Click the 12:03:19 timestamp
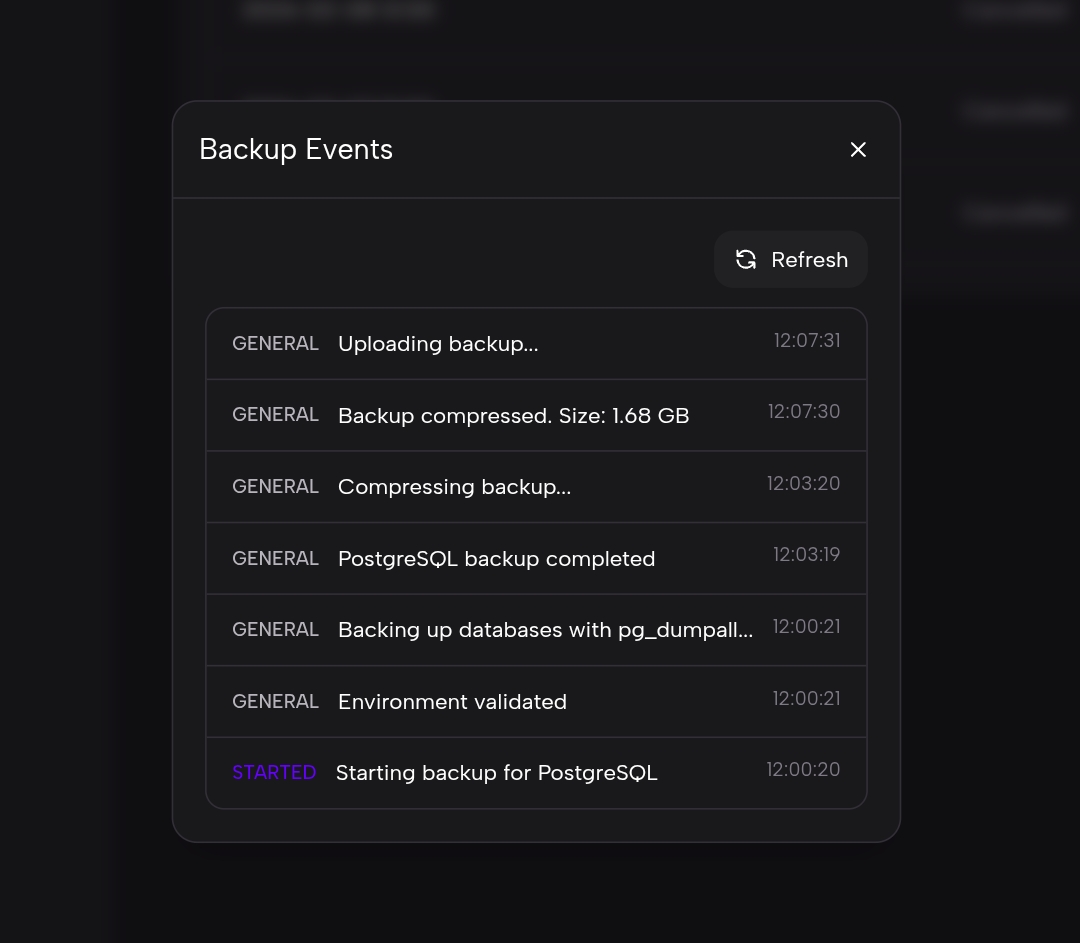The width and height of the screenshot is (1080, 943). [x=806, y=555]
